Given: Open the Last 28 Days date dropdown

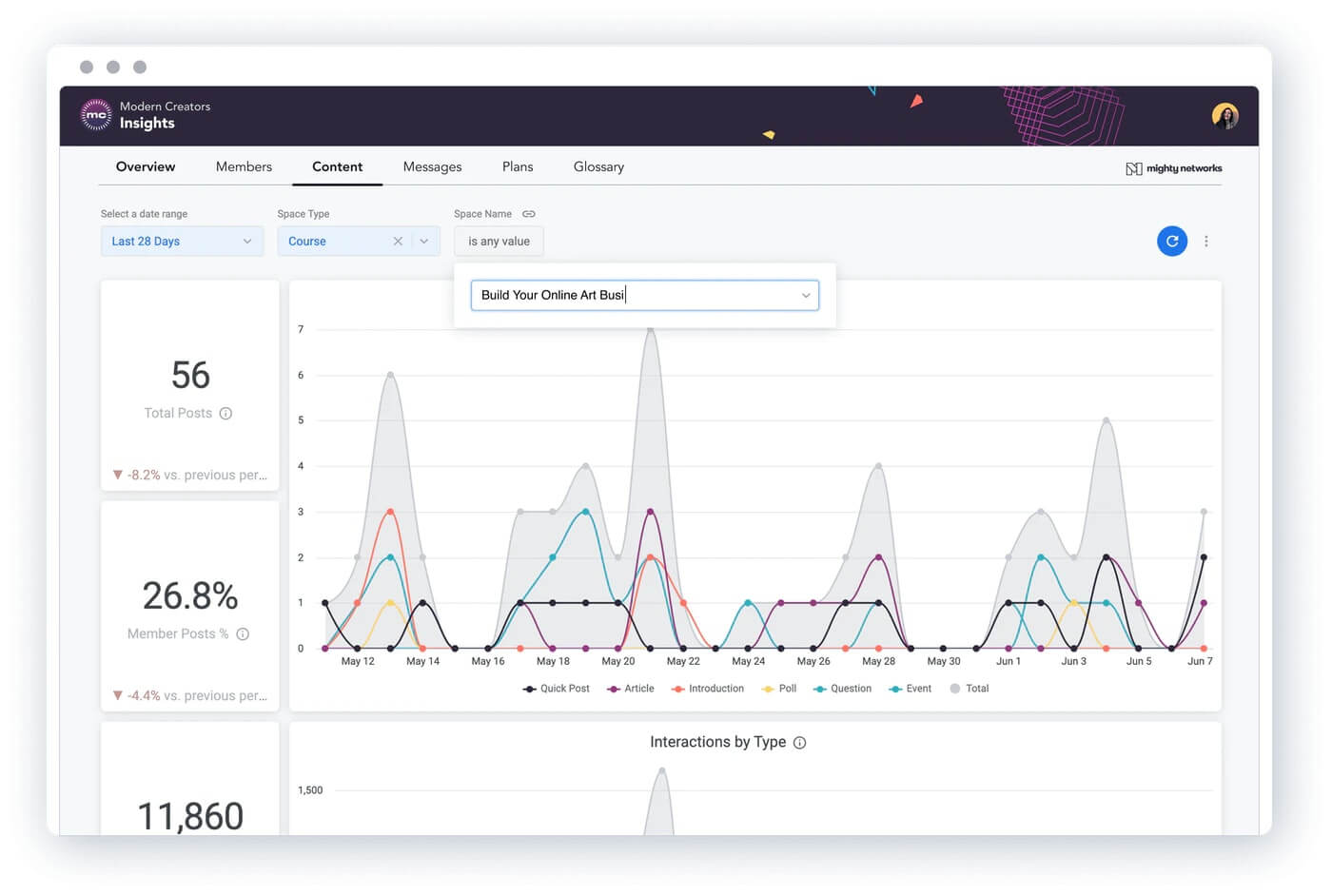Looking at the screenshot, I should point(182,242).
